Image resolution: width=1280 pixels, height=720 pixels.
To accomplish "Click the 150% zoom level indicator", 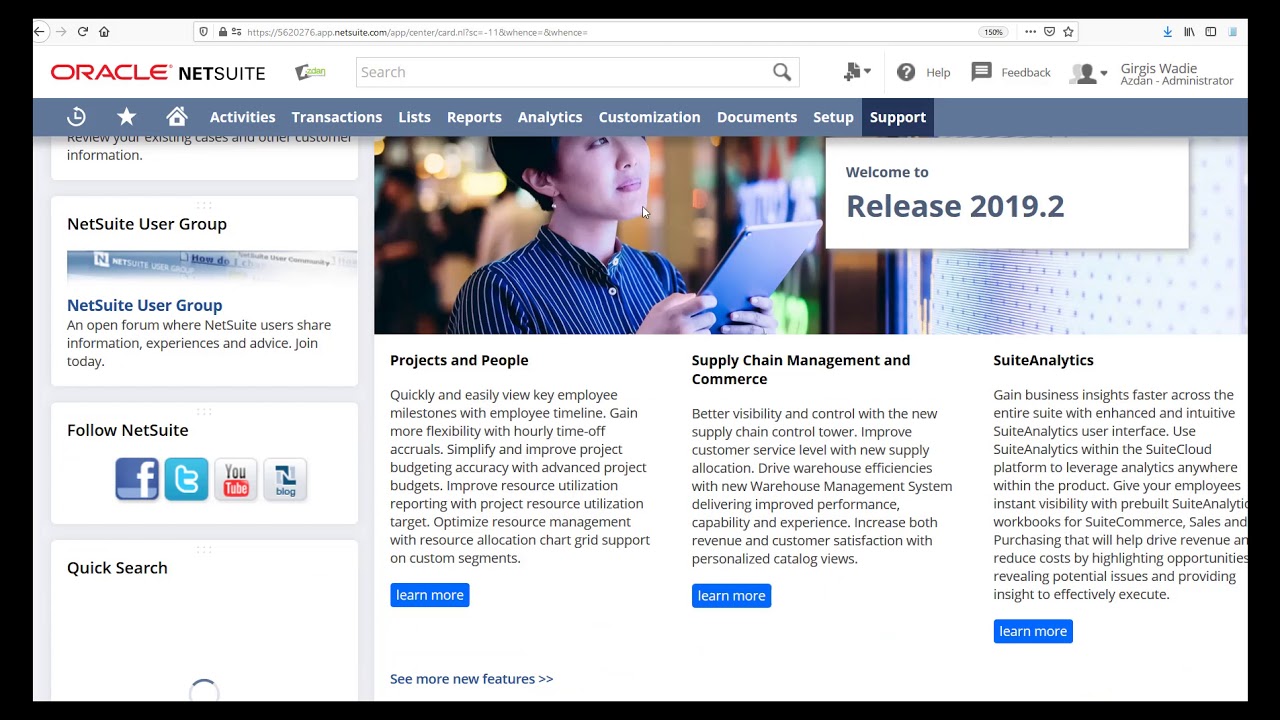I will coord(993,32).
